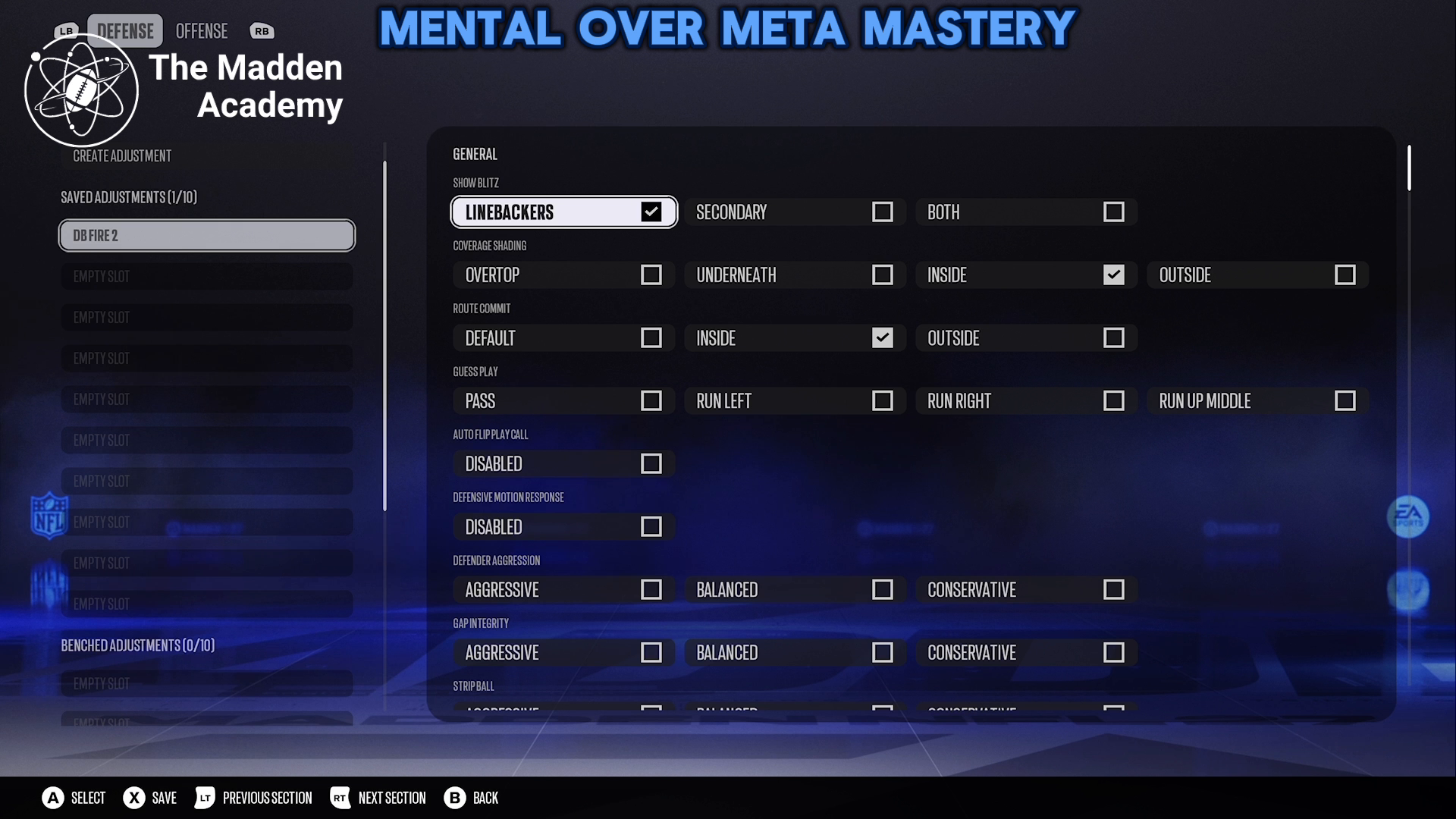The width and height of the screenshot is (1456, 819).
Task: Uncheck Linebackers under Show Blitz
Action: pyautogui.click(x=564, y=212)
